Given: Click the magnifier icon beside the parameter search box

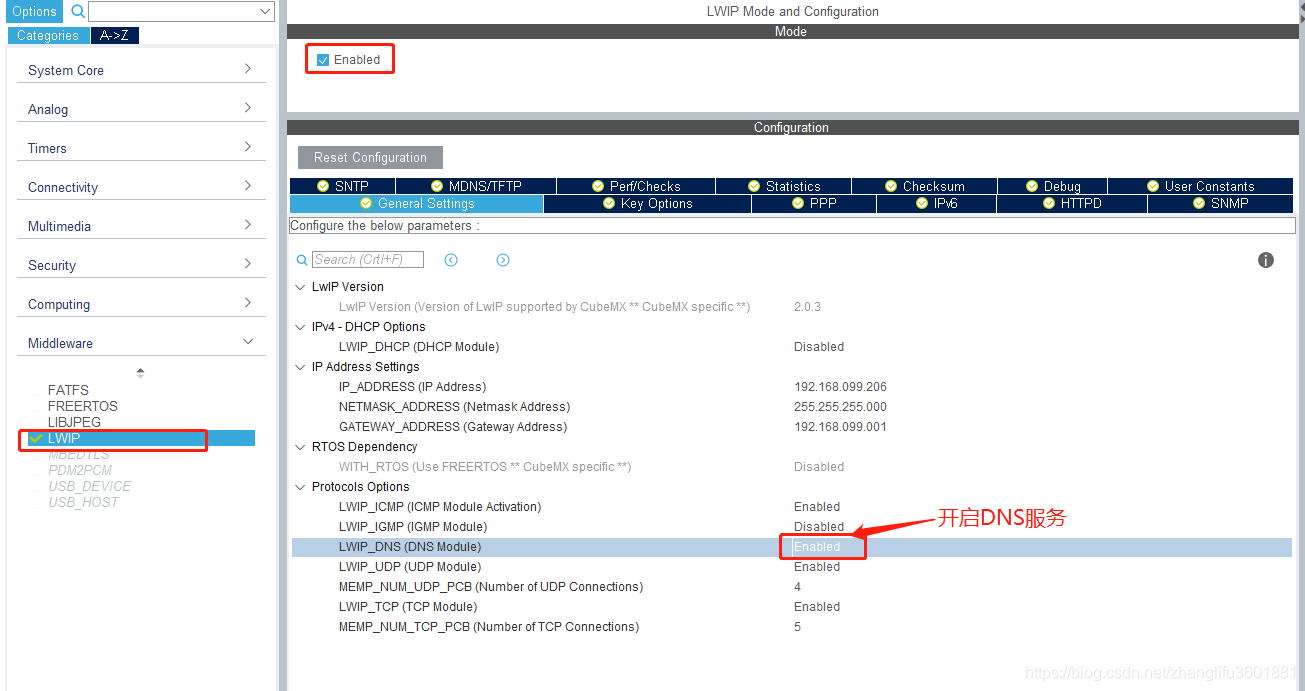Looking at the screenshot, I should [302, 259].
